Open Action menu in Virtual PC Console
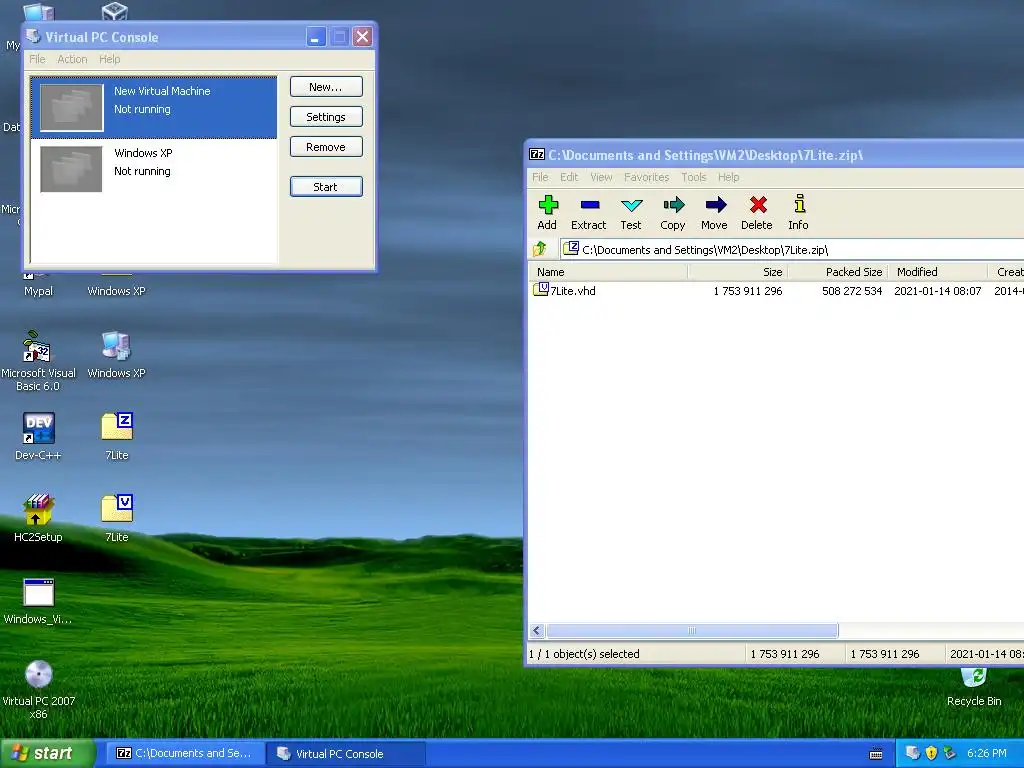The image size is (1024, 768). [72, 59]
